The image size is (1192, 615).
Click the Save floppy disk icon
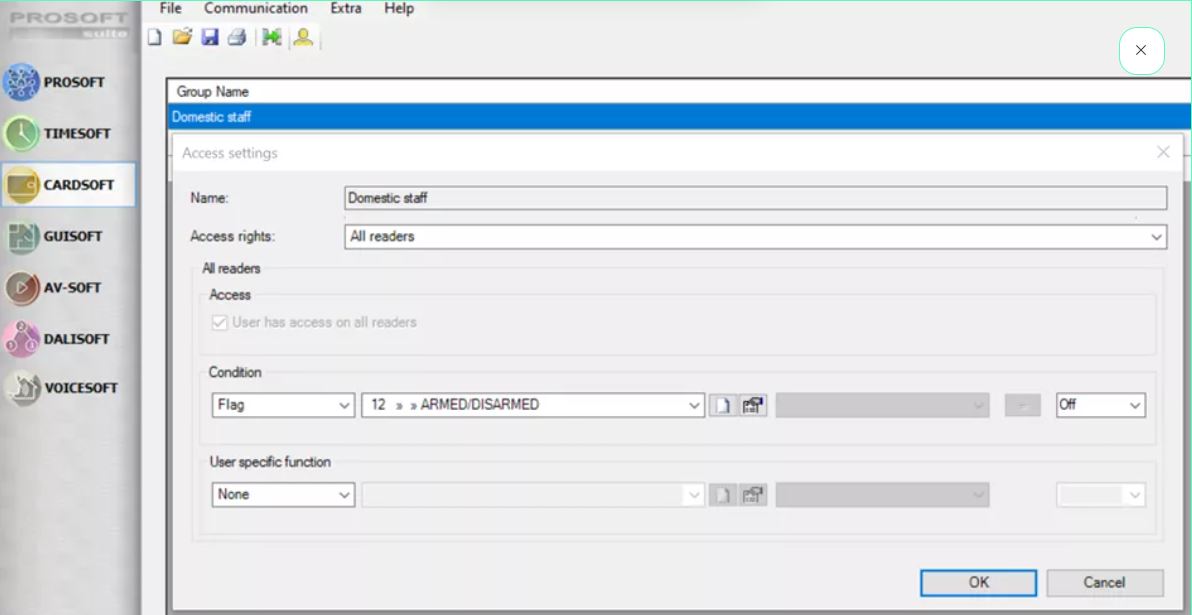[210, 38]
